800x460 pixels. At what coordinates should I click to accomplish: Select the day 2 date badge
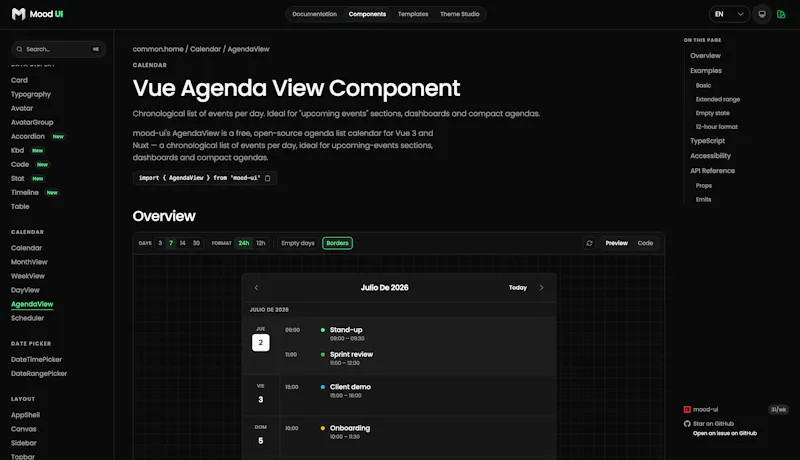(x=261, y=343)
